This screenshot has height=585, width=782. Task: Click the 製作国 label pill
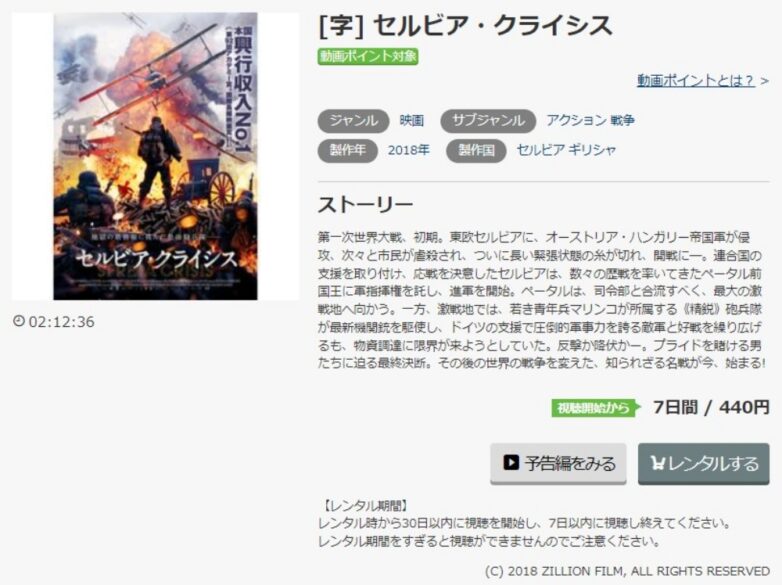(x=476, y=150)
